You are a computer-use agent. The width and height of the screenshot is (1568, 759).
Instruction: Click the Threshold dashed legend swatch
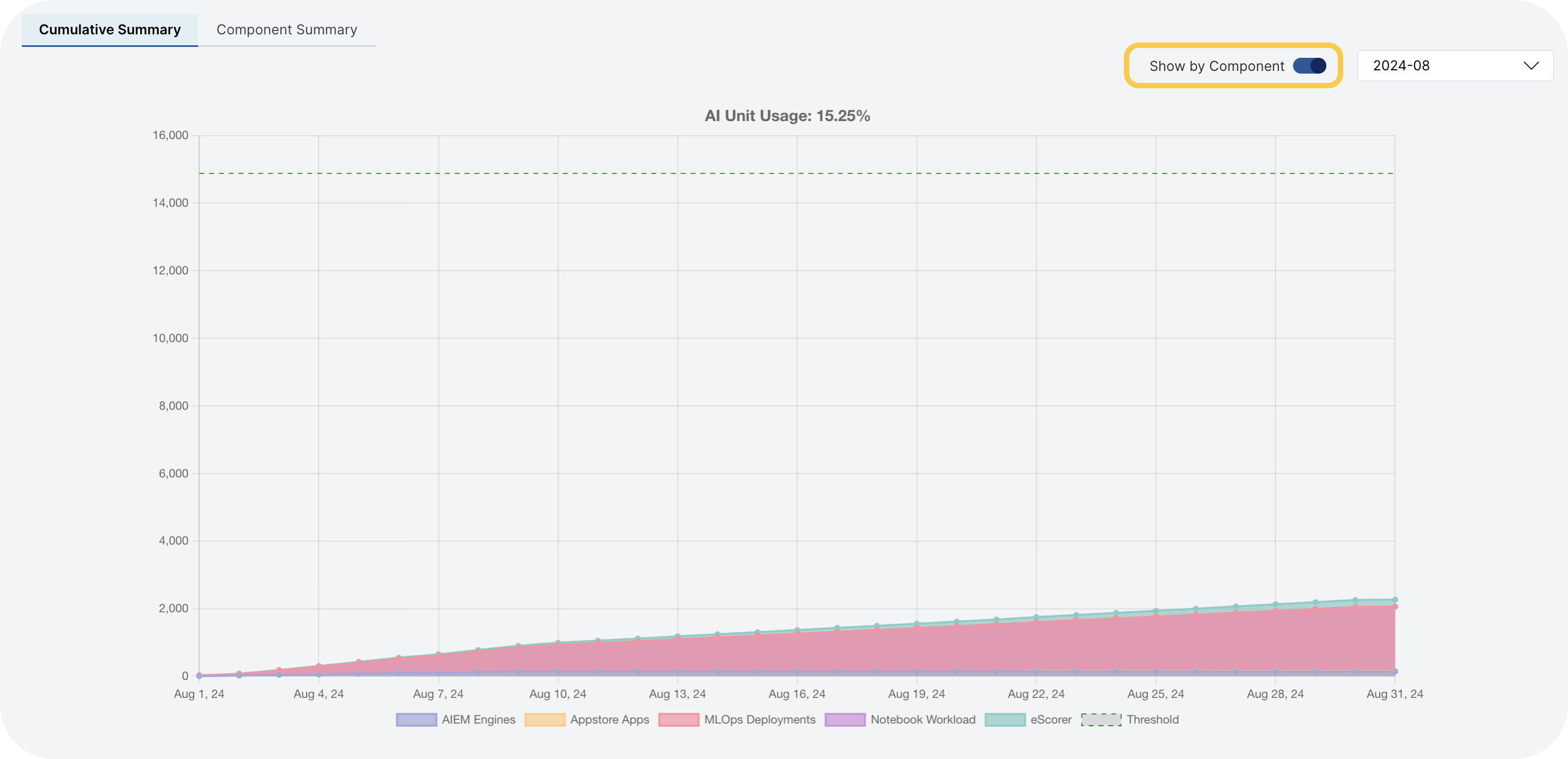(1100, 720)
